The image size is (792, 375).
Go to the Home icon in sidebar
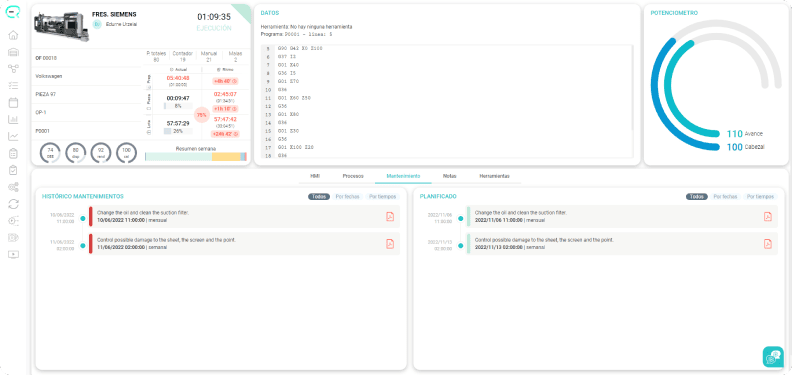click(13, 35)
